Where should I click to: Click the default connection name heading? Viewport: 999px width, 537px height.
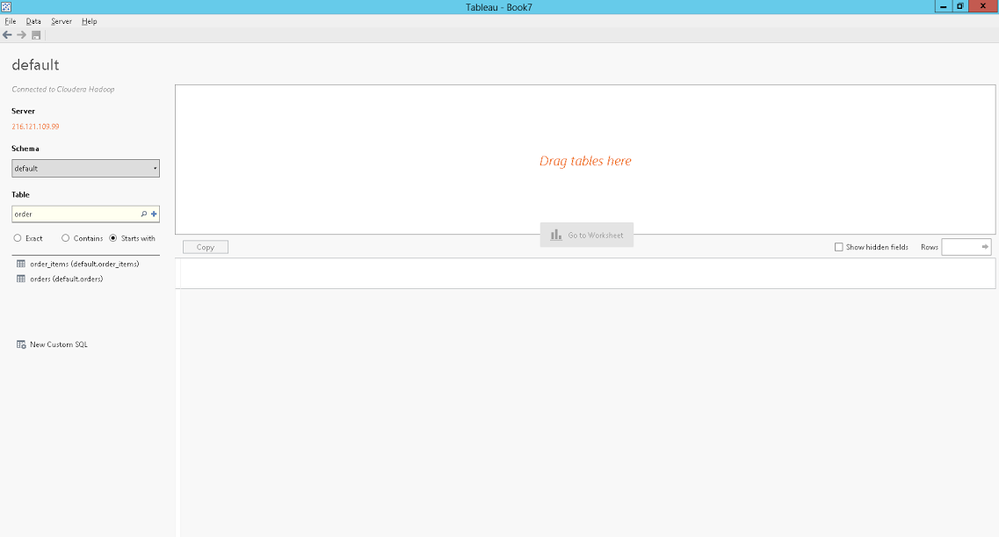tap(35, 65)
